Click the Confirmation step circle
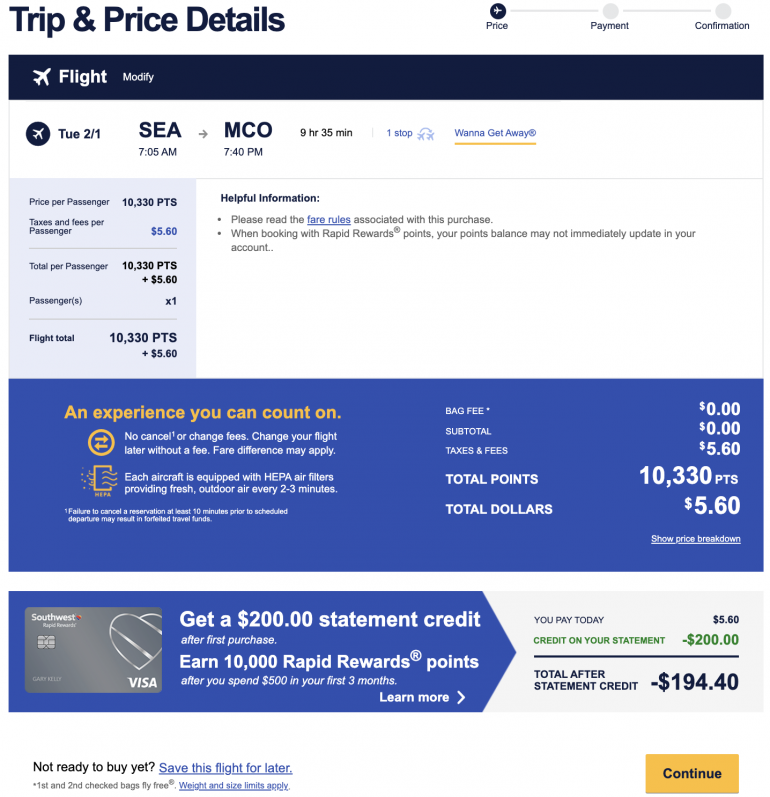770x797 pixels. tap(721, 10)
